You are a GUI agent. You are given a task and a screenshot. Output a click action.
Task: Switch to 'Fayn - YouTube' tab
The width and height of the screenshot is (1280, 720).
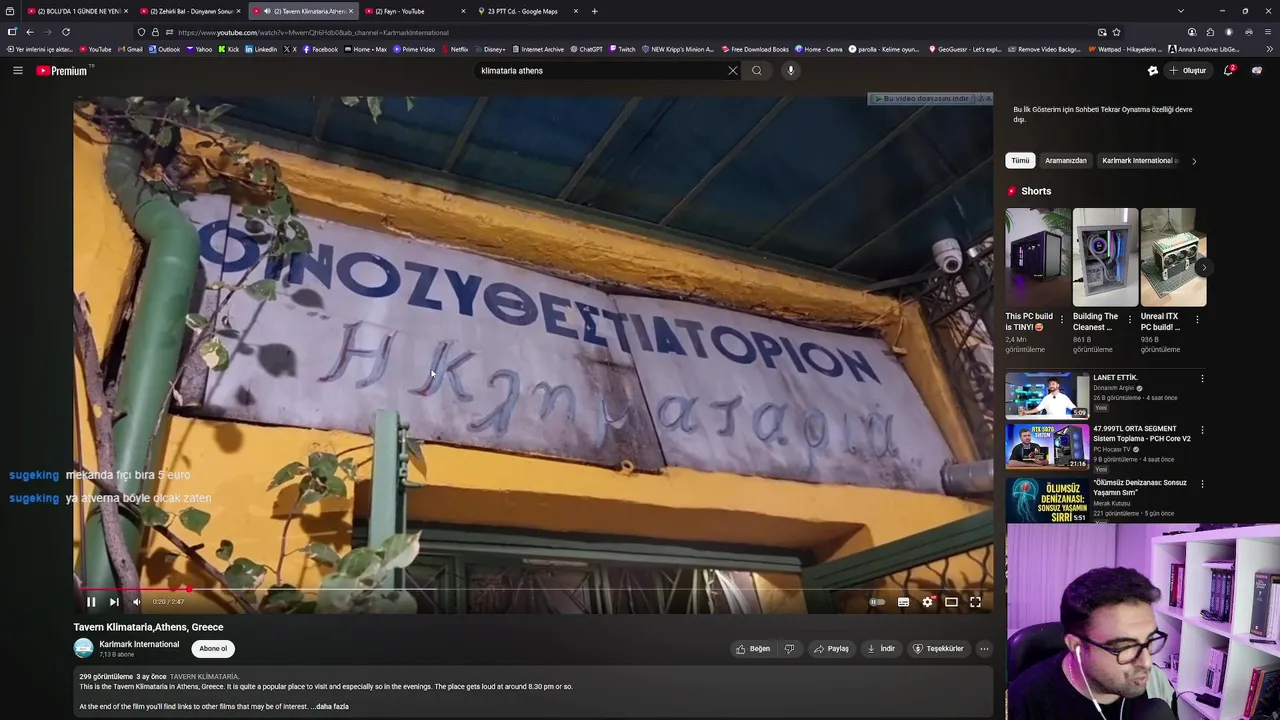point(414,11)
